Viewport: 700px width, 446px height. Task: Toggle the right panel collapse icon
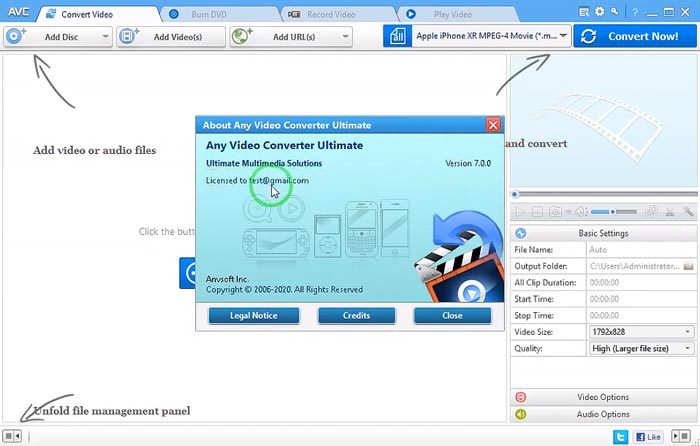tap(680, 435)
